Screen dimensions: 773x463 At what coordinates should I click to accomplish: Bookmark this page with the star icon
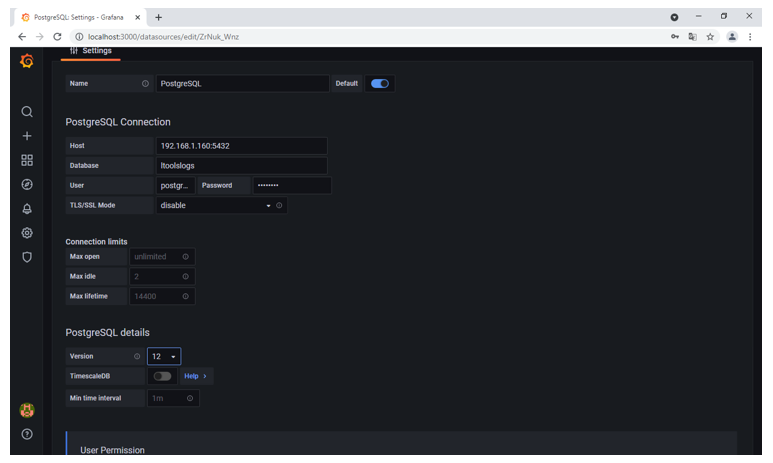click(x=710, y=37)
